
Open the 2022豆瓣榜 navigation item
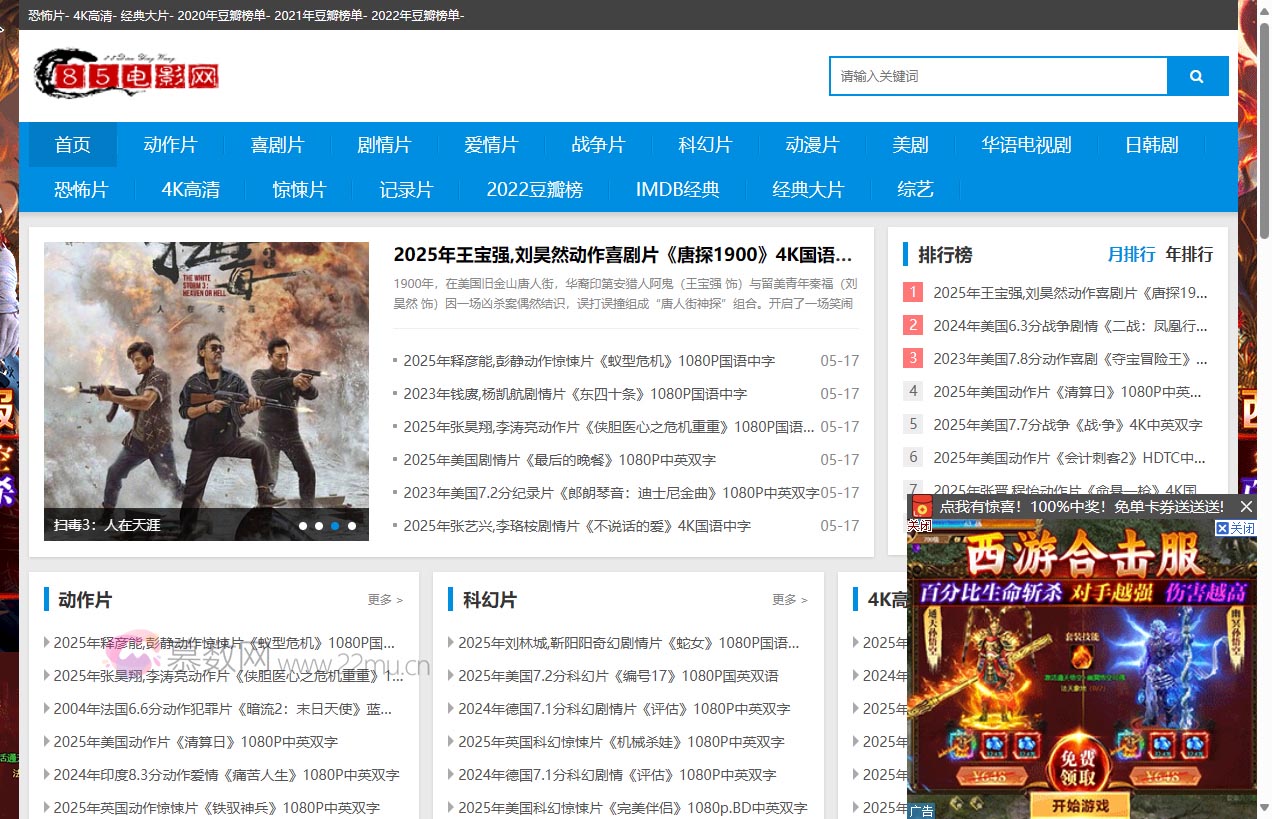click(534, 189)
